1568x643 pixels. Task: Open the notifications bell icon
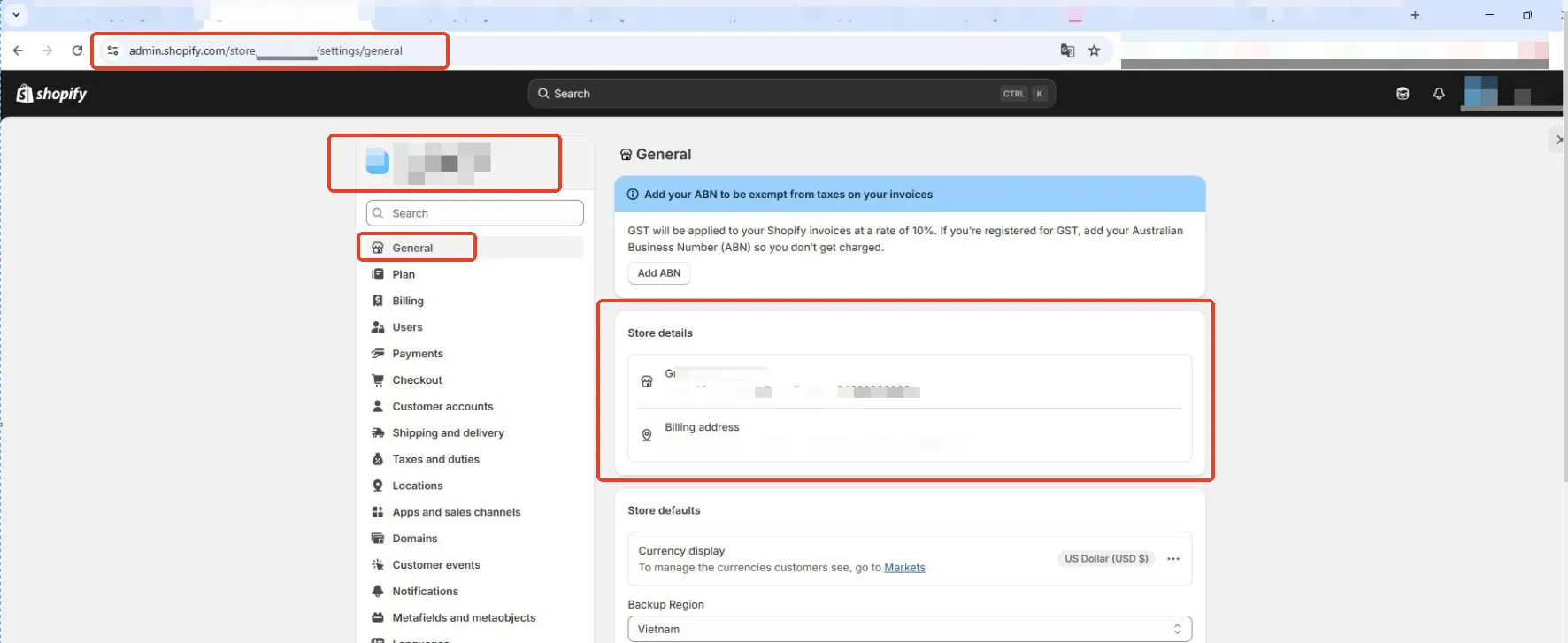1439,94
